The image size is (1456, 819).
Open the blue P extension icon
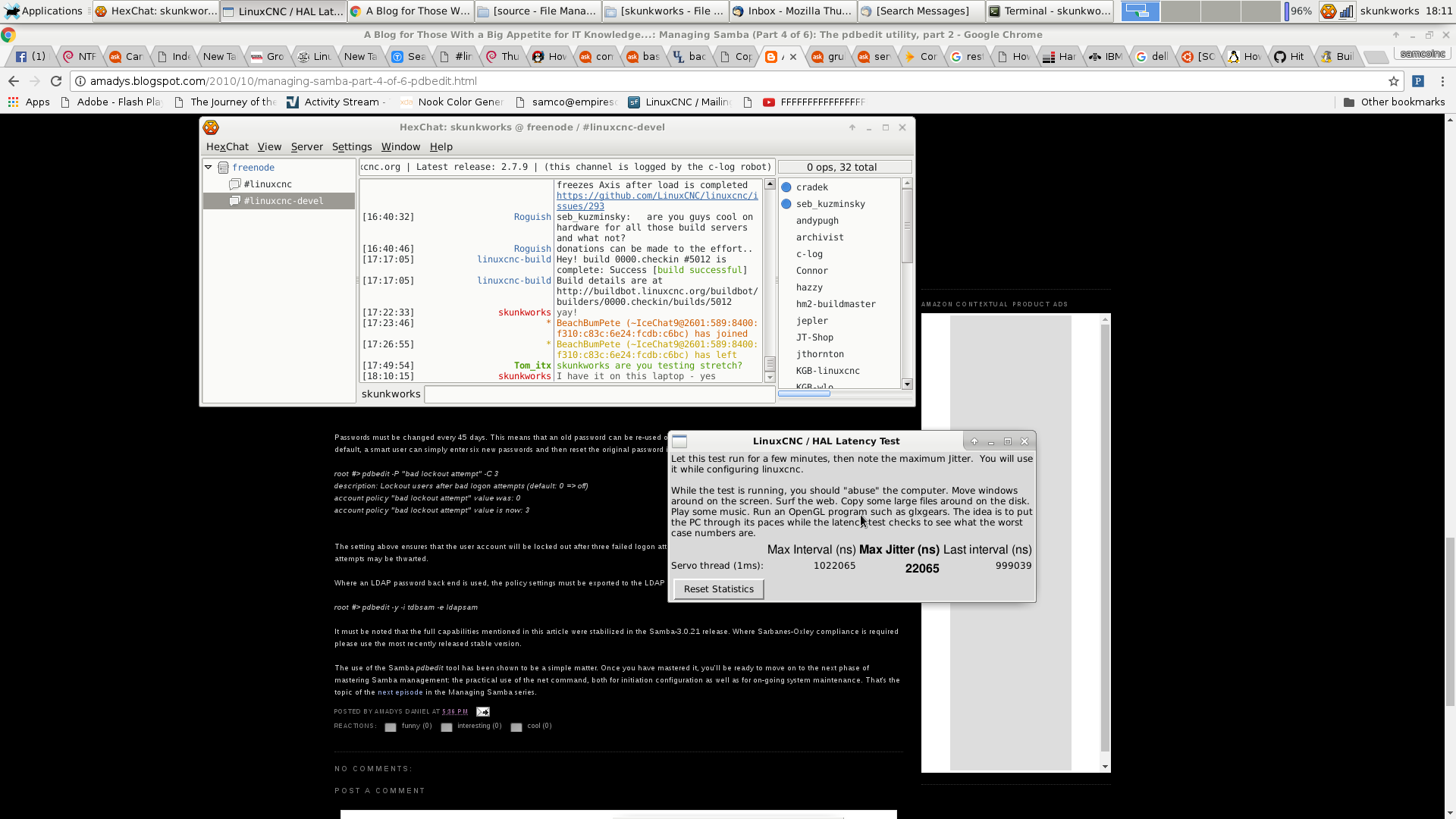[x=1418, y=81]
